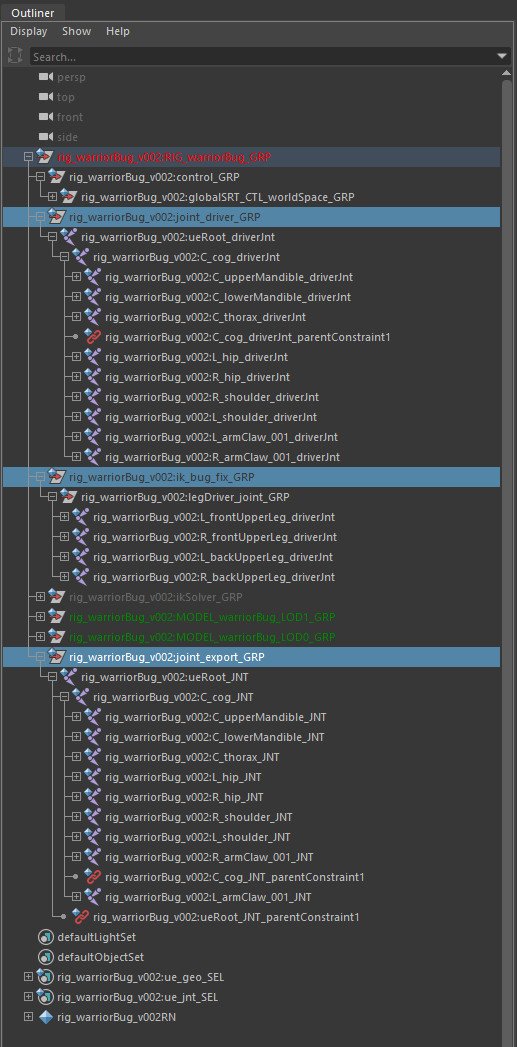Select C_thorax_JNT node
Viewport: 517px width, 1047px height.
click(192, 757)
